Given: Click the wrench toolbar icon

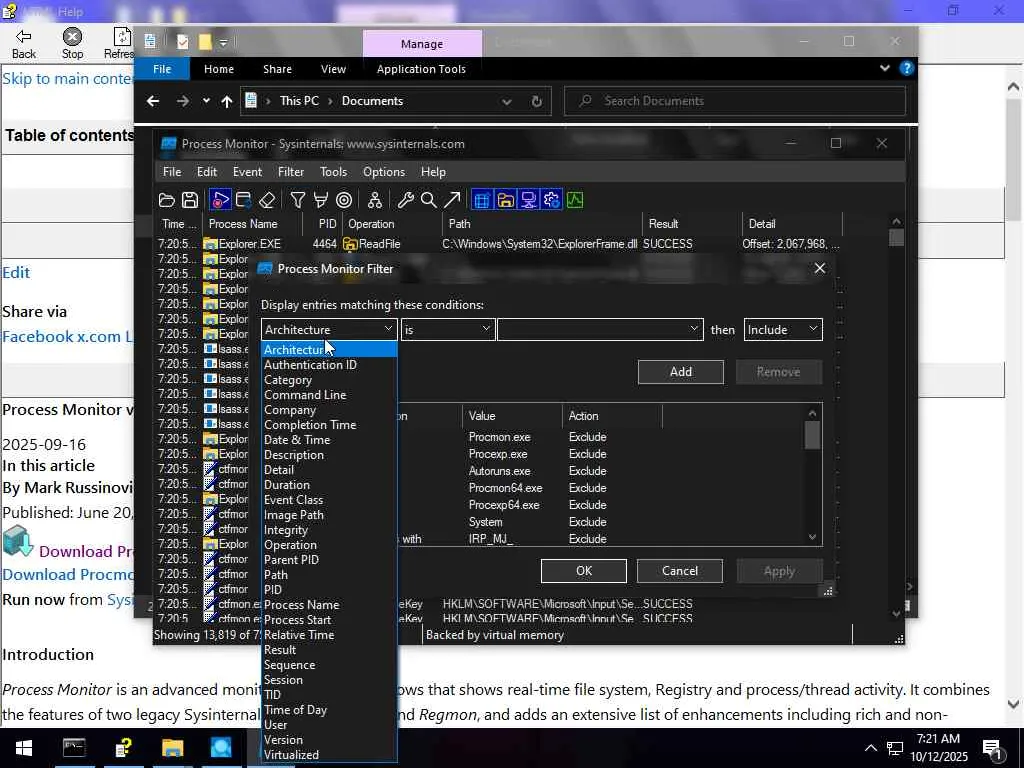Looking at the screenshot, I should (406, 200).
